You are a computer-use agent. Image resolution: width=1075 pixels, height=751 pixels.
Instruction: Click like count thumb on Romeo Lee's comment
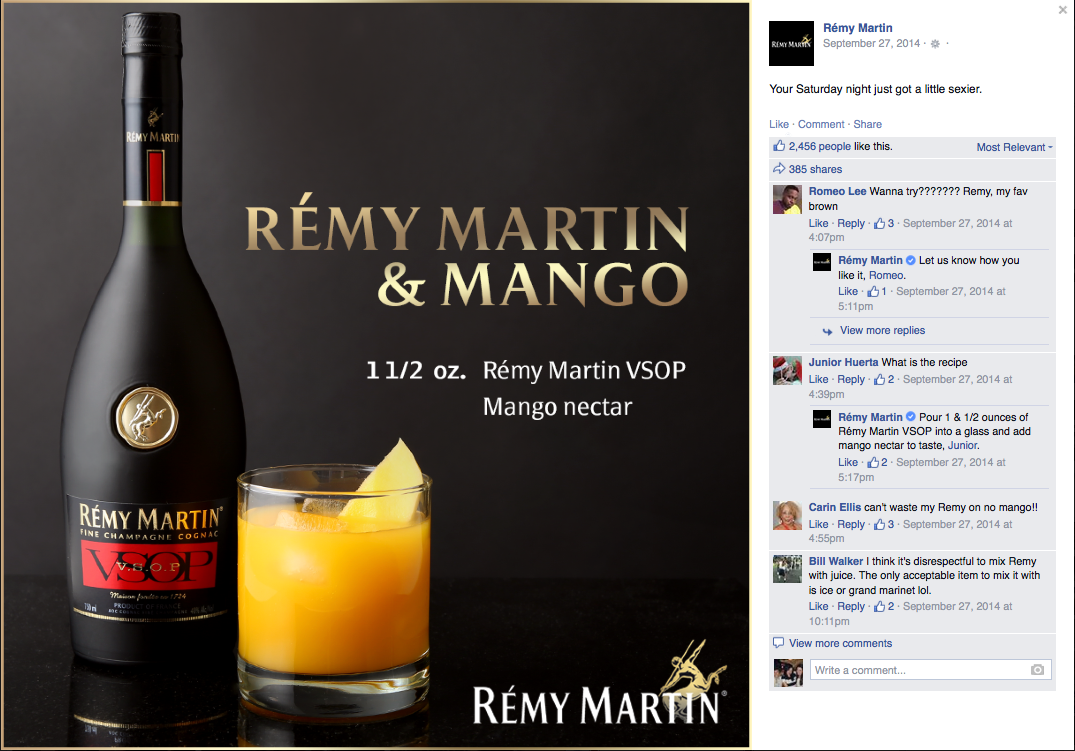[x=879, y=223]
